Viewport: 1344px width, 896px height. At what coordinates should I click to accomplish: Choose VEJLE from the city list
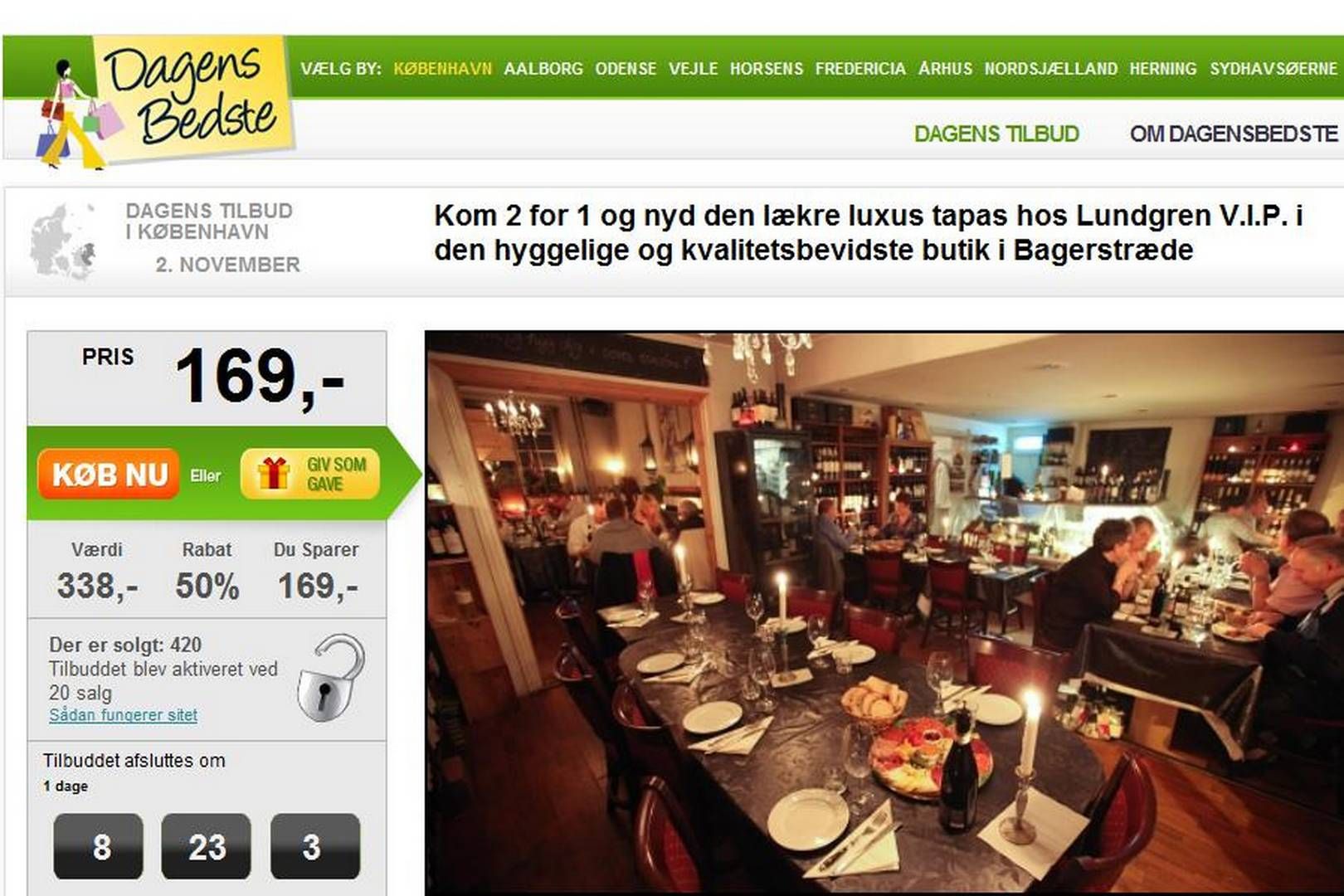point(694,69)
